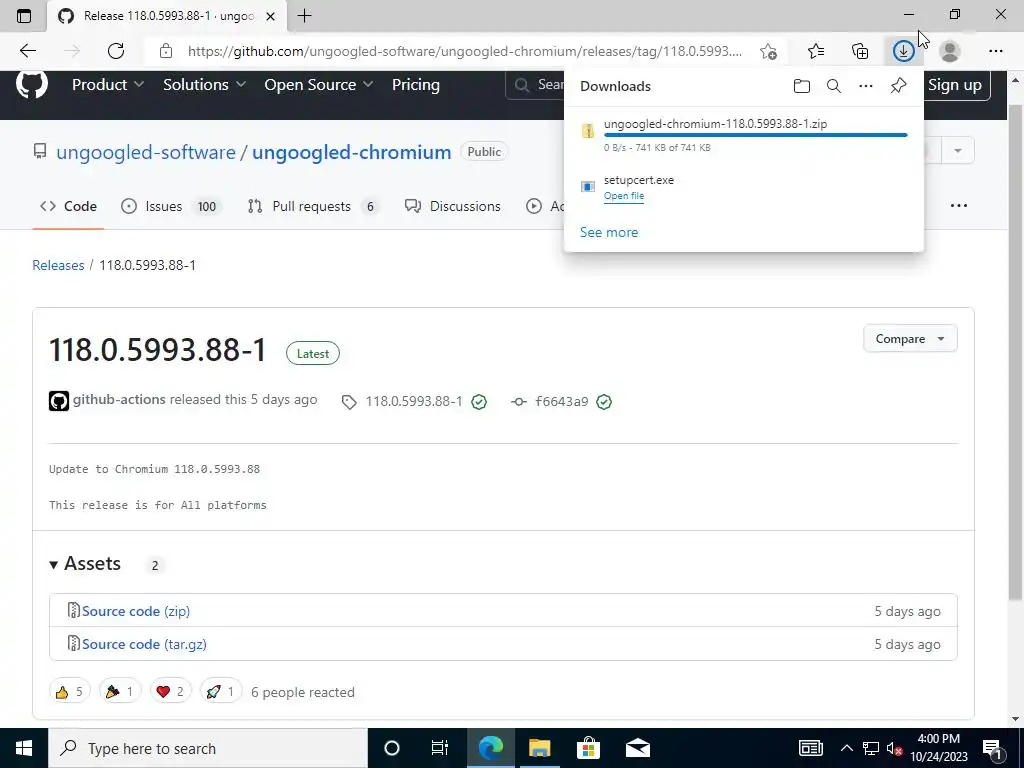
Task: Open Microsoft Store from the taskbar
Action: 588,748
